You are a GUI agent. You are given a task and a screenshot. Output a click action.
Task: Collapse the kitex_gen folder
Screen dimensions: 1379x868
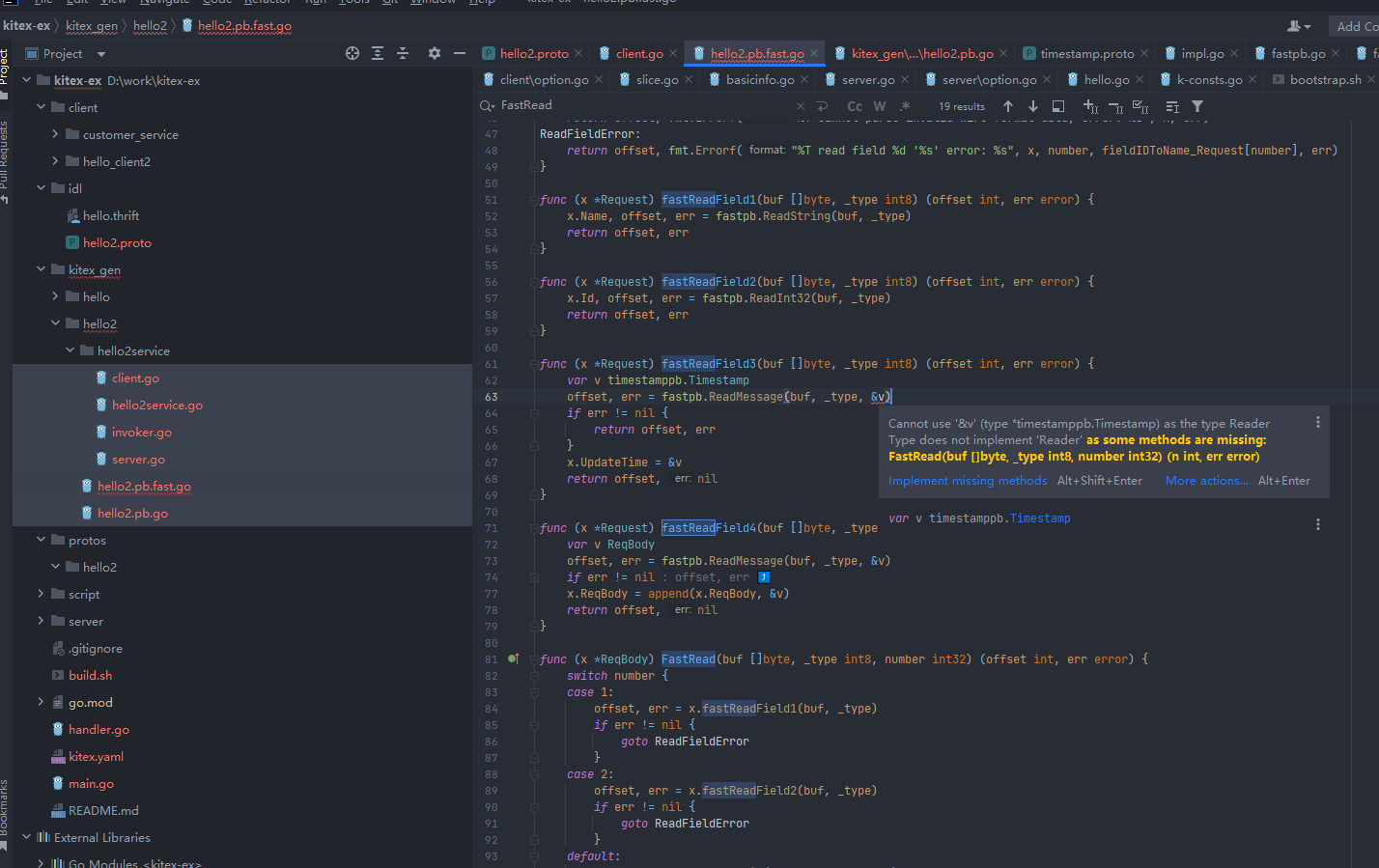[42, 269]
